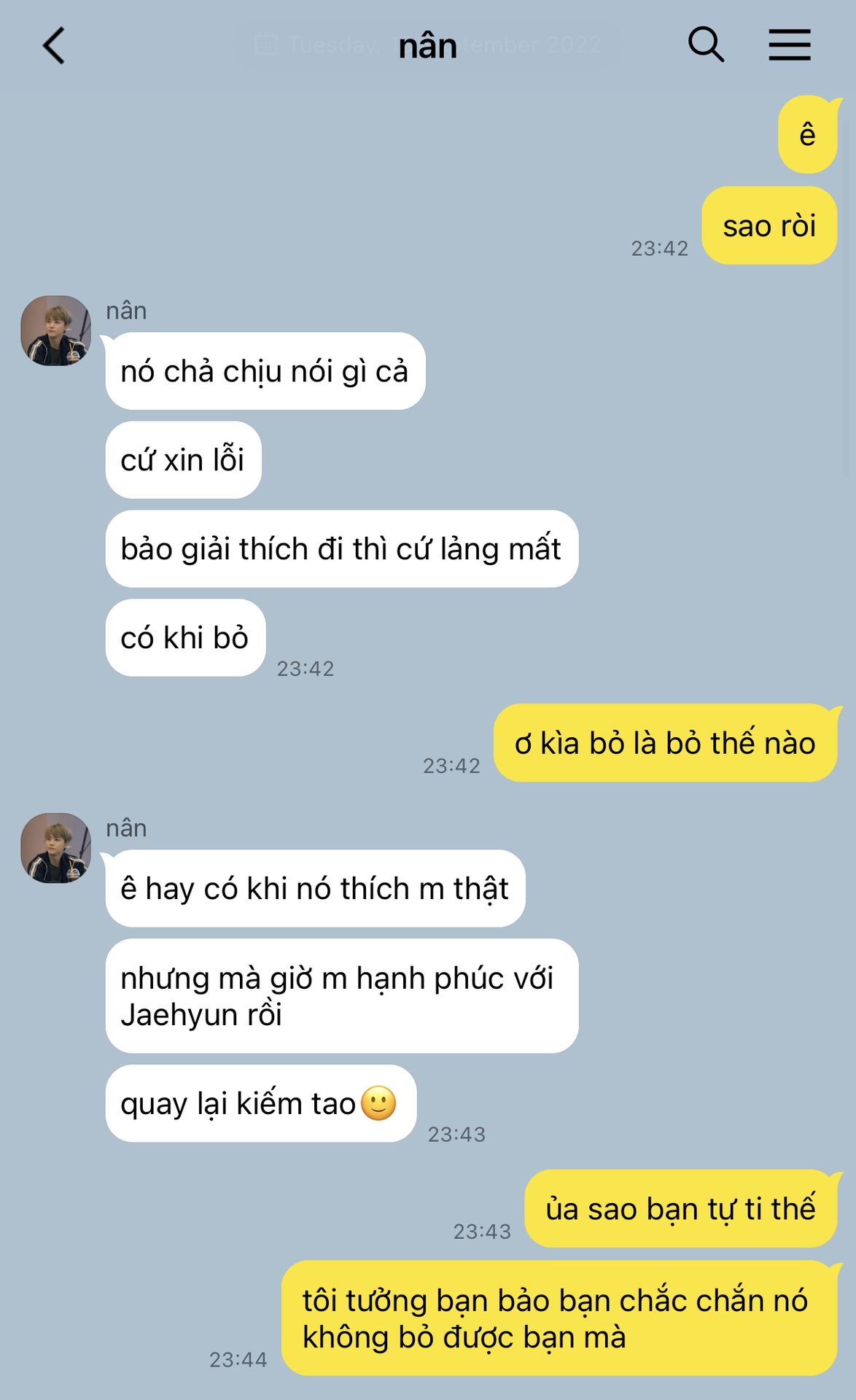Open nân's avatar beside second message group
856x1400 pixels.
(55, 848)
